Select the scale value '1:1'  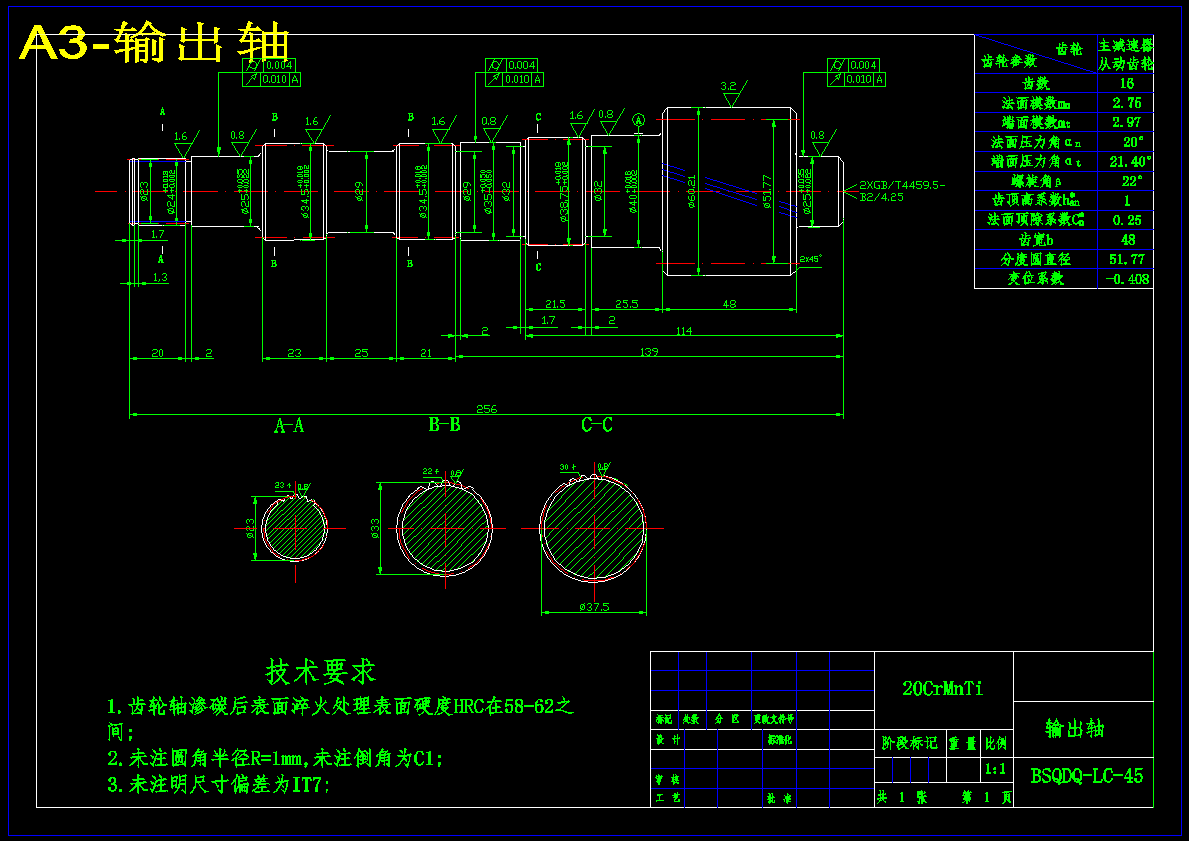pyautogui.click(x=995, y=770)
